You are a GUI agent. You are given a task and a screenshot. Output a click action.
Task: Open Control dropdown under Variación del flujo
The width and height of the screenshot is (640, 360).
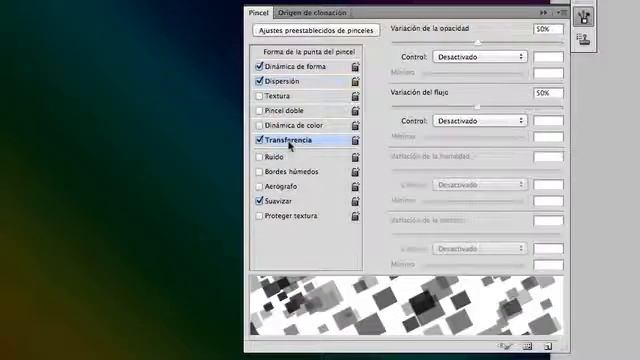[x=480, y=121]
